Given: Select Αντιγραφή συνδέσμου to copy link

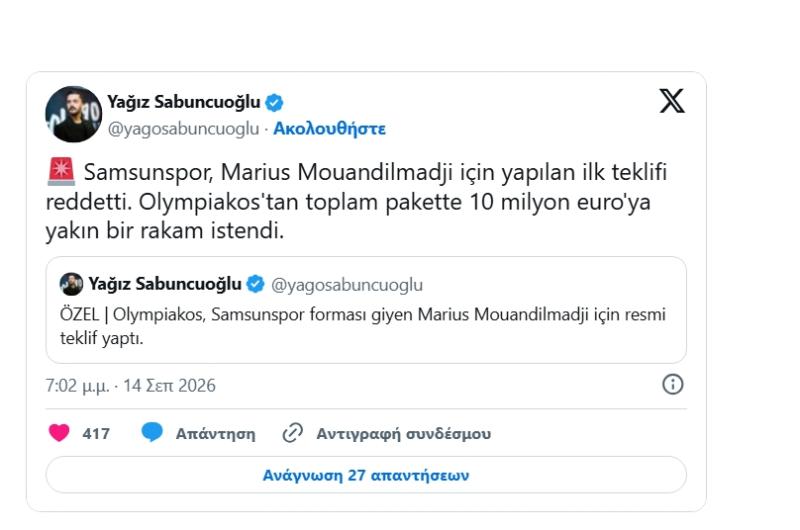Looking at the screenshot, I should point(404,434).
